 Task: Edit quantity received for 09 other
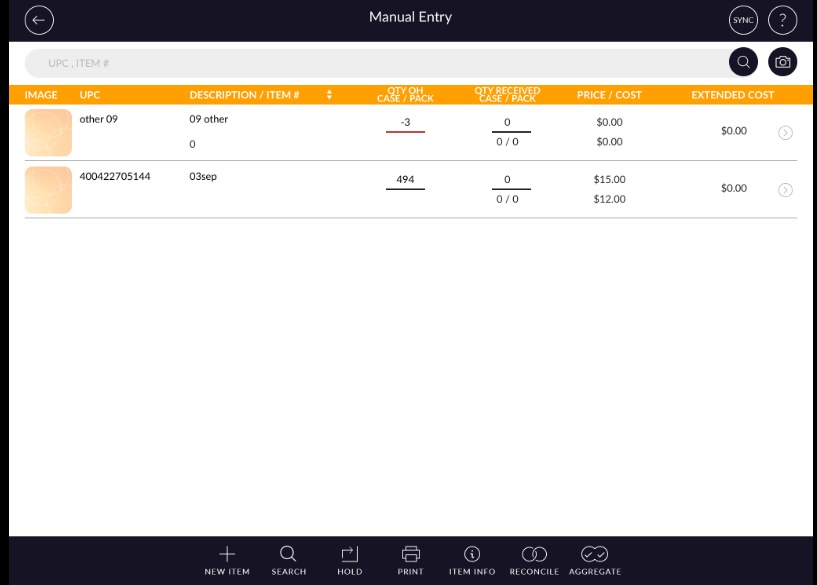507,123
